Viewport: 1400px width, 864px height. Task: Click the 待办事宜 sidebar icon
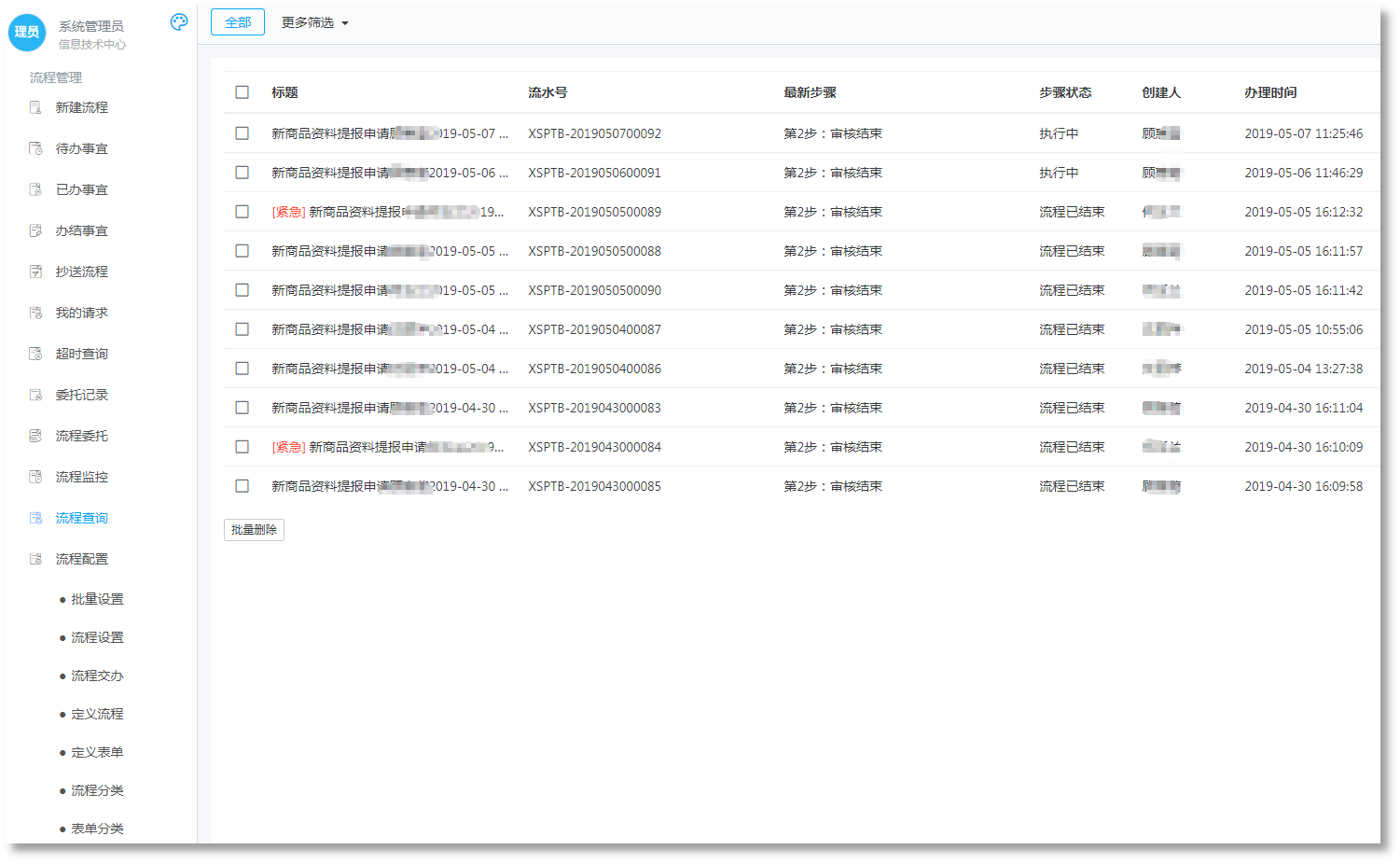point(35,148)
